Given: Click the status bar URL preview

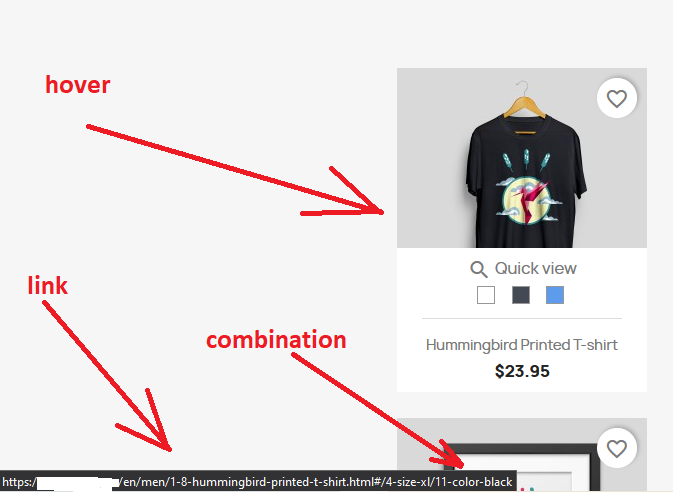Looking at the screenshot, I should coord(258,482).
